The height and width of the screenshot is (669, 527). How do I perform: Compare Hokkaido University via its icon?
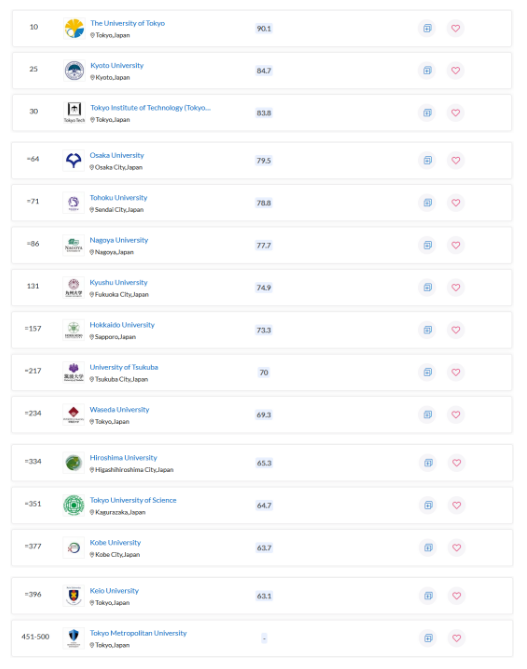pyautogui.click(x=427, y=330)
